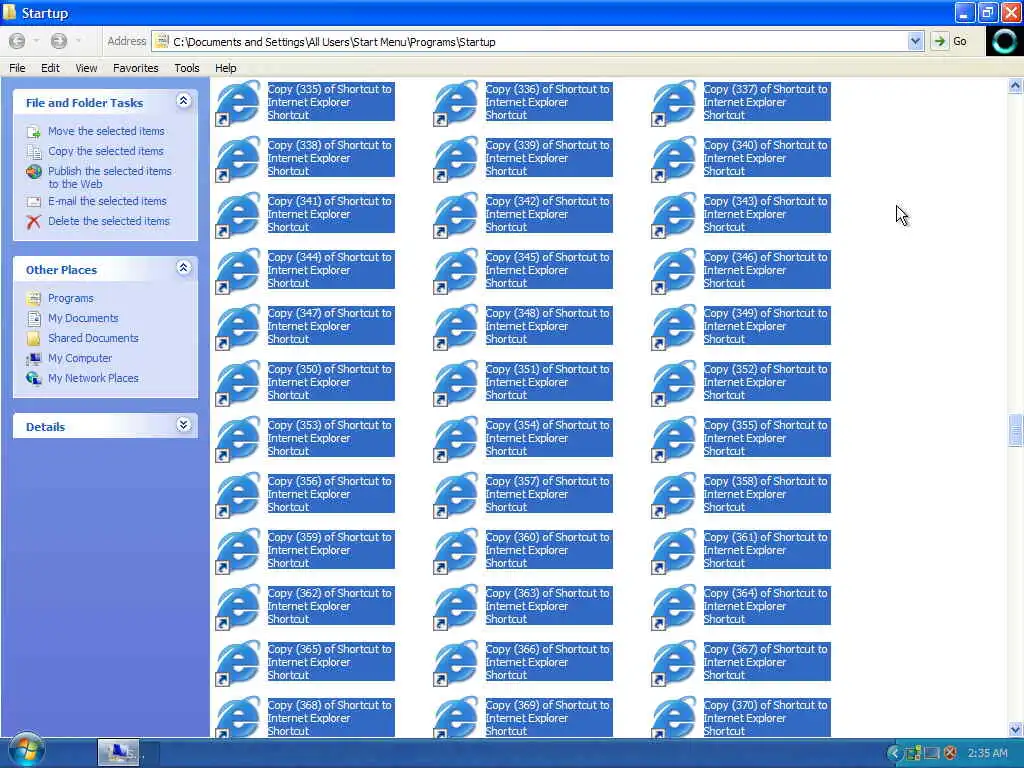Select Copy (341) Internet Explorer shortcut icon
The height and width of the screenshot is (768, 1024).
point(238,215)
